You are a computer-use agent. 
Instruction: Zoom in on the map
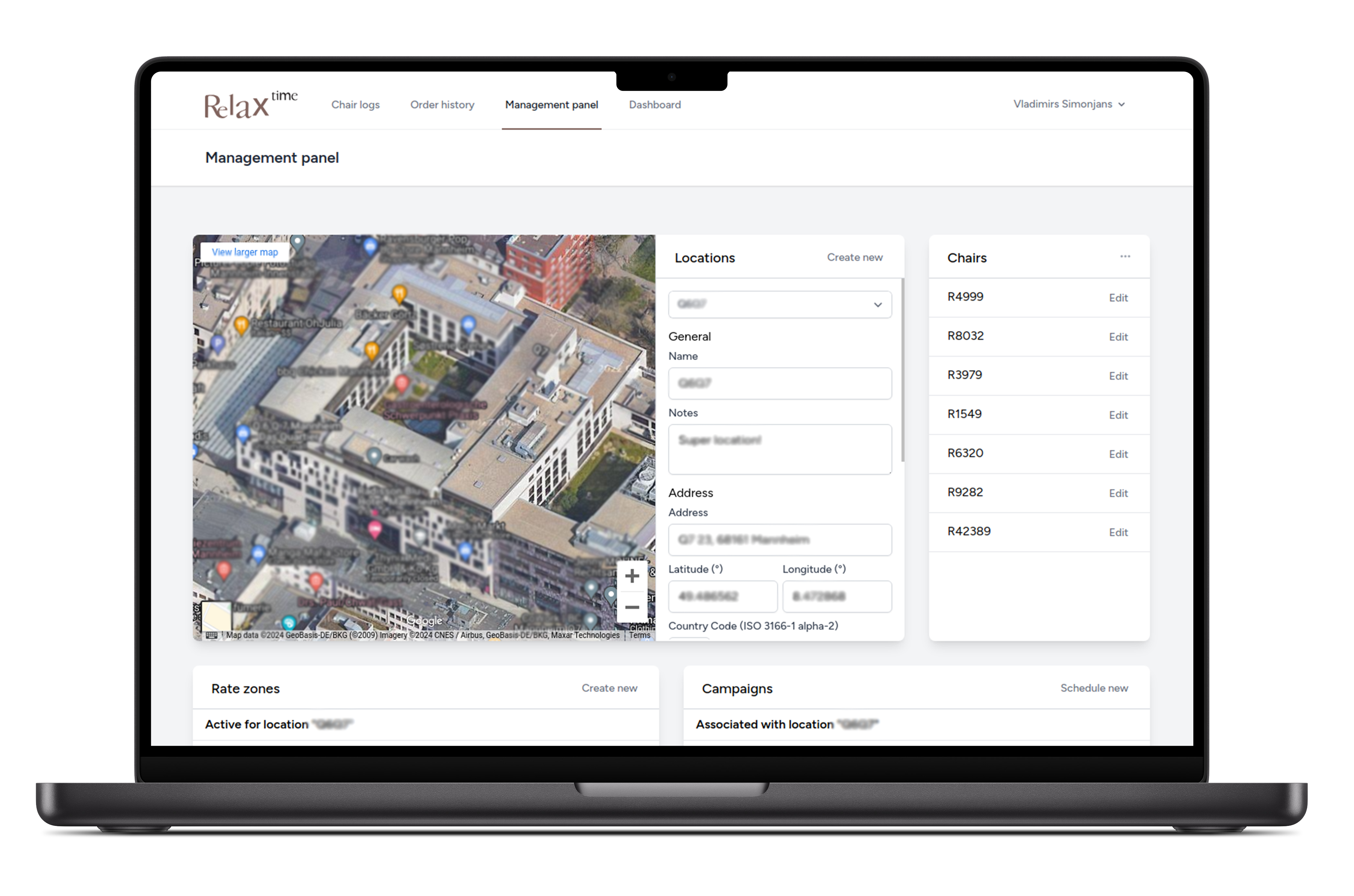point(632,575)
